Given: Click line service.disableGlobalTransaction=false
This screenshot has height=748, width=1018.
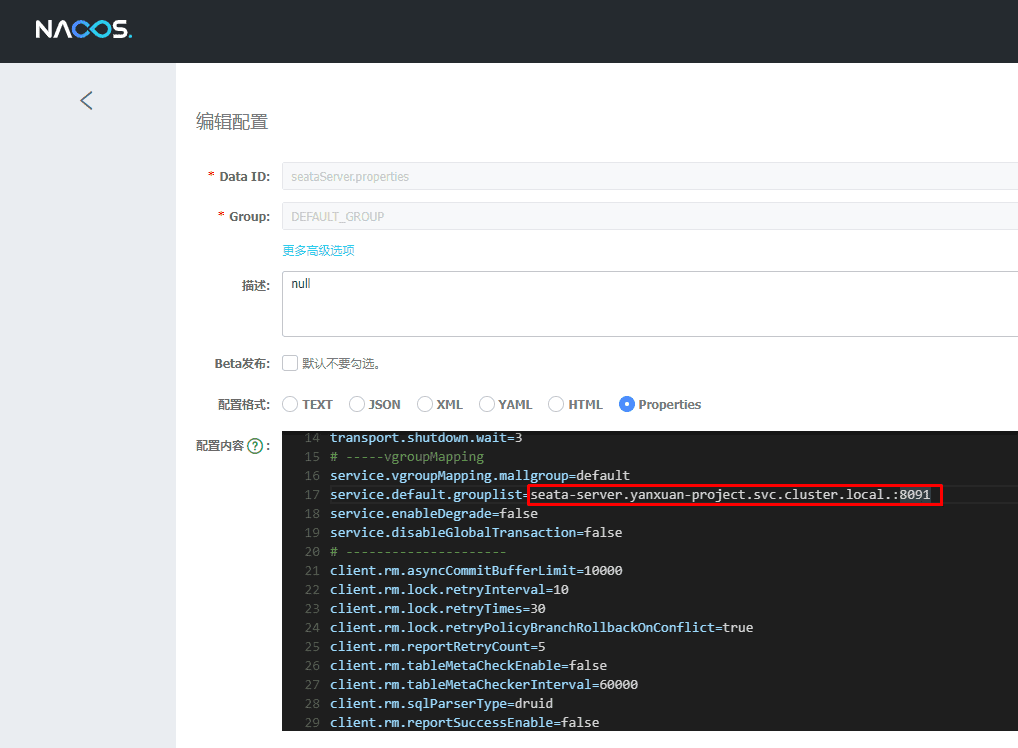Looking at the screenshot, I should [476, 532].
